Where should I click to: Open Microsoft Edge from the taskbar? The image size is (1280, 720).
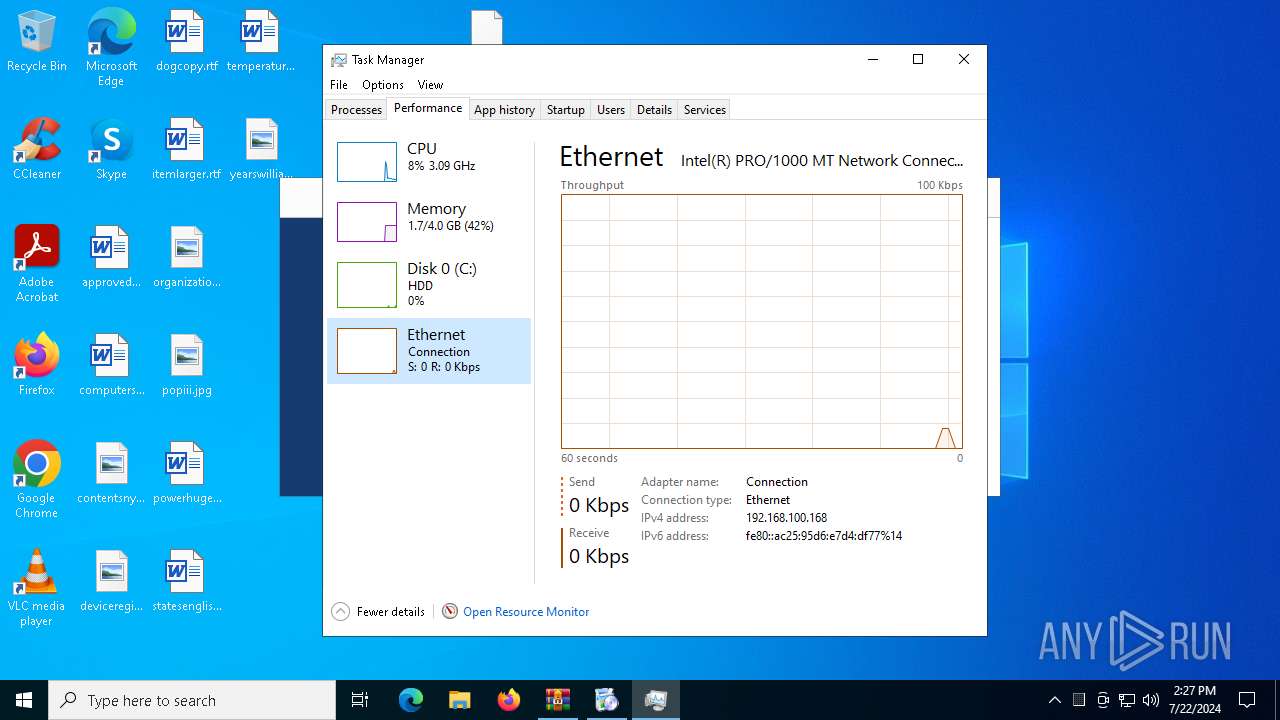click(411, 700)
